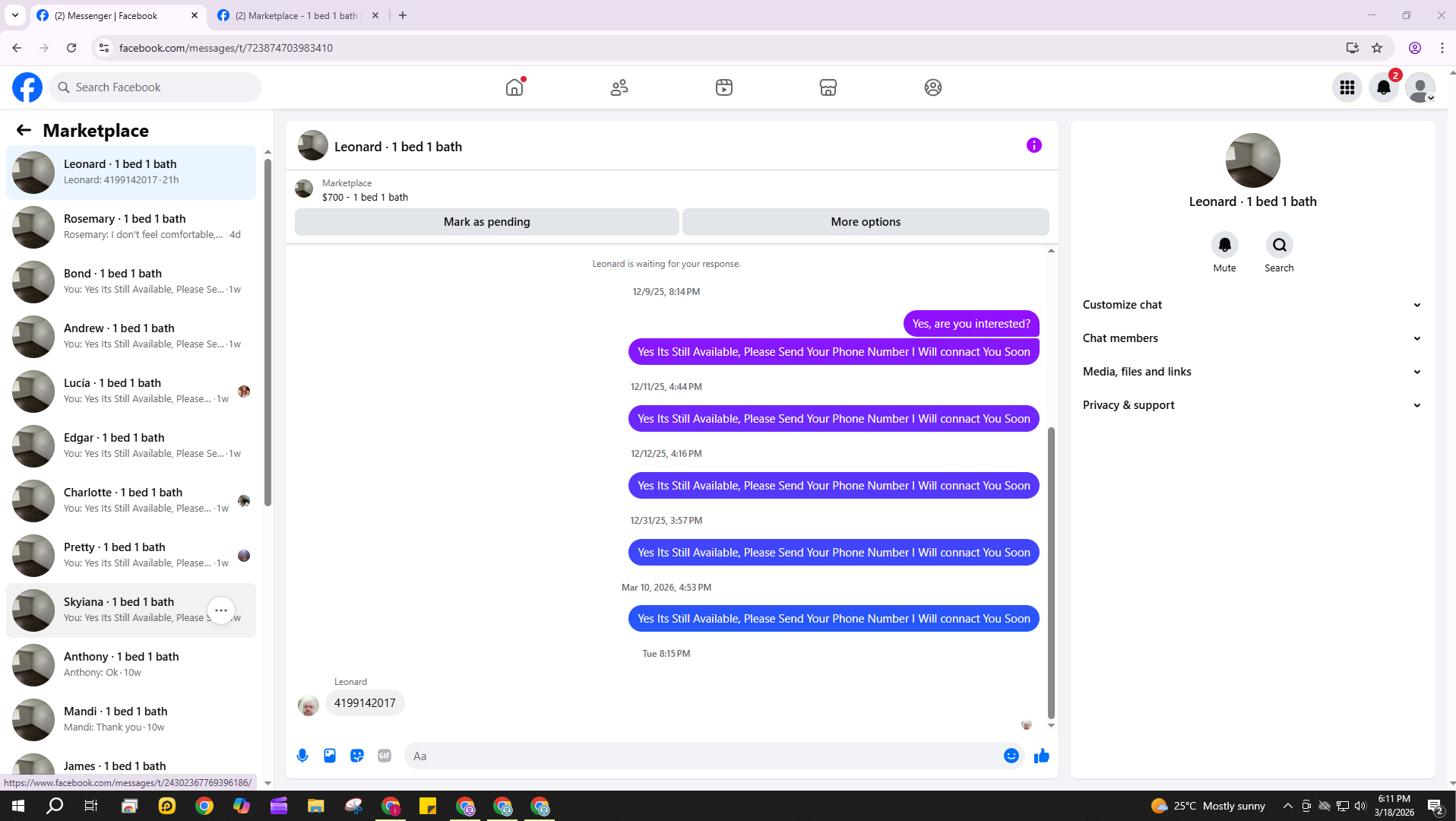This screenshot has height=821, width=1456.
Task: Open Windows taskbar search
Action: click(x=55, y=806)
